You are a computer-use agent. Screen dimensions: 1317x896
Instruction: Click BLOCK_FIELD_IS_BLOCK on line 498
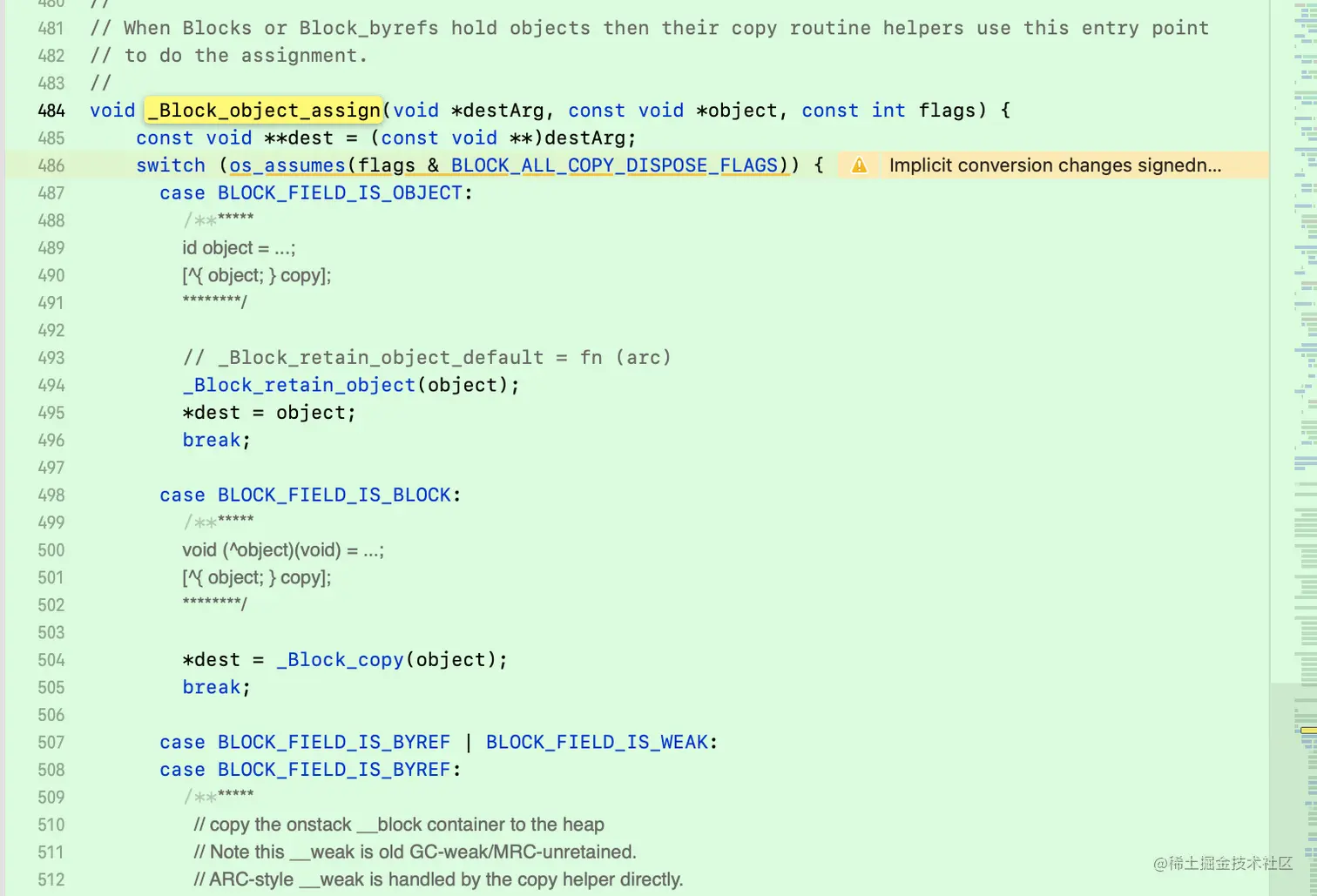click(x=334, y=495)
